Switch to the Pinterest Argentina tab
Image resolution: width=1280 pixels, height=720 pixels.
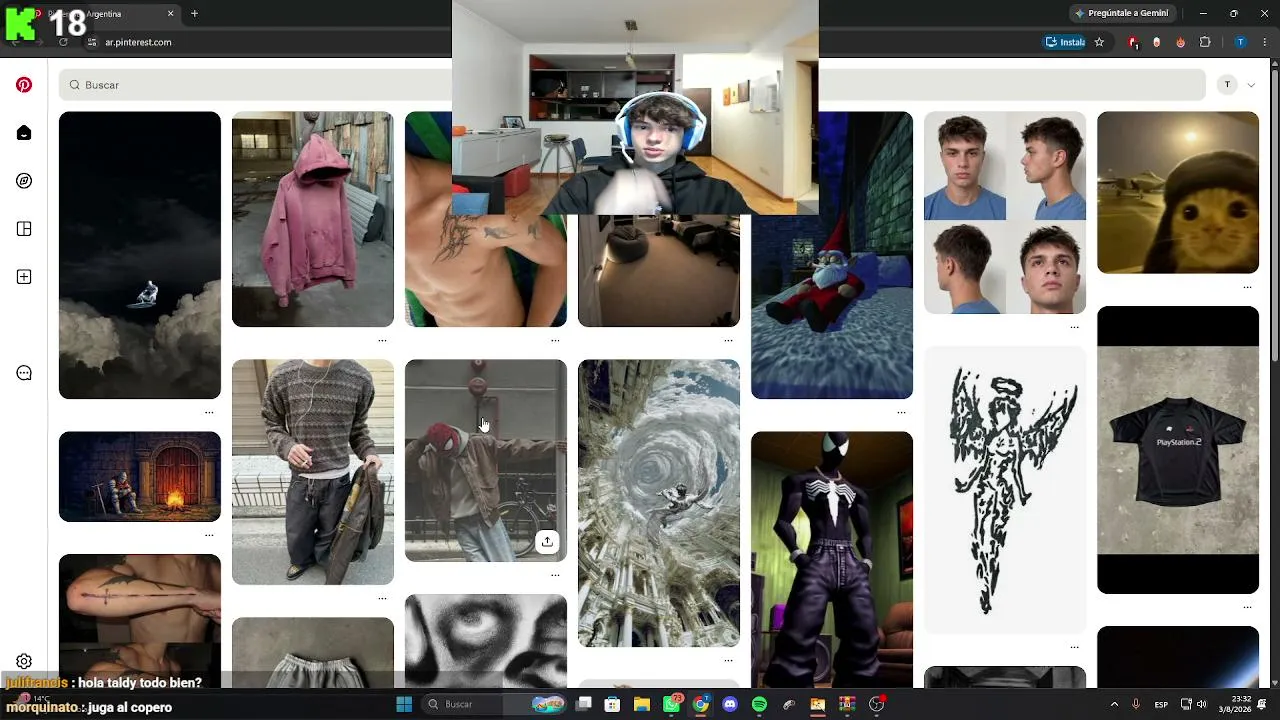[105, 14]
